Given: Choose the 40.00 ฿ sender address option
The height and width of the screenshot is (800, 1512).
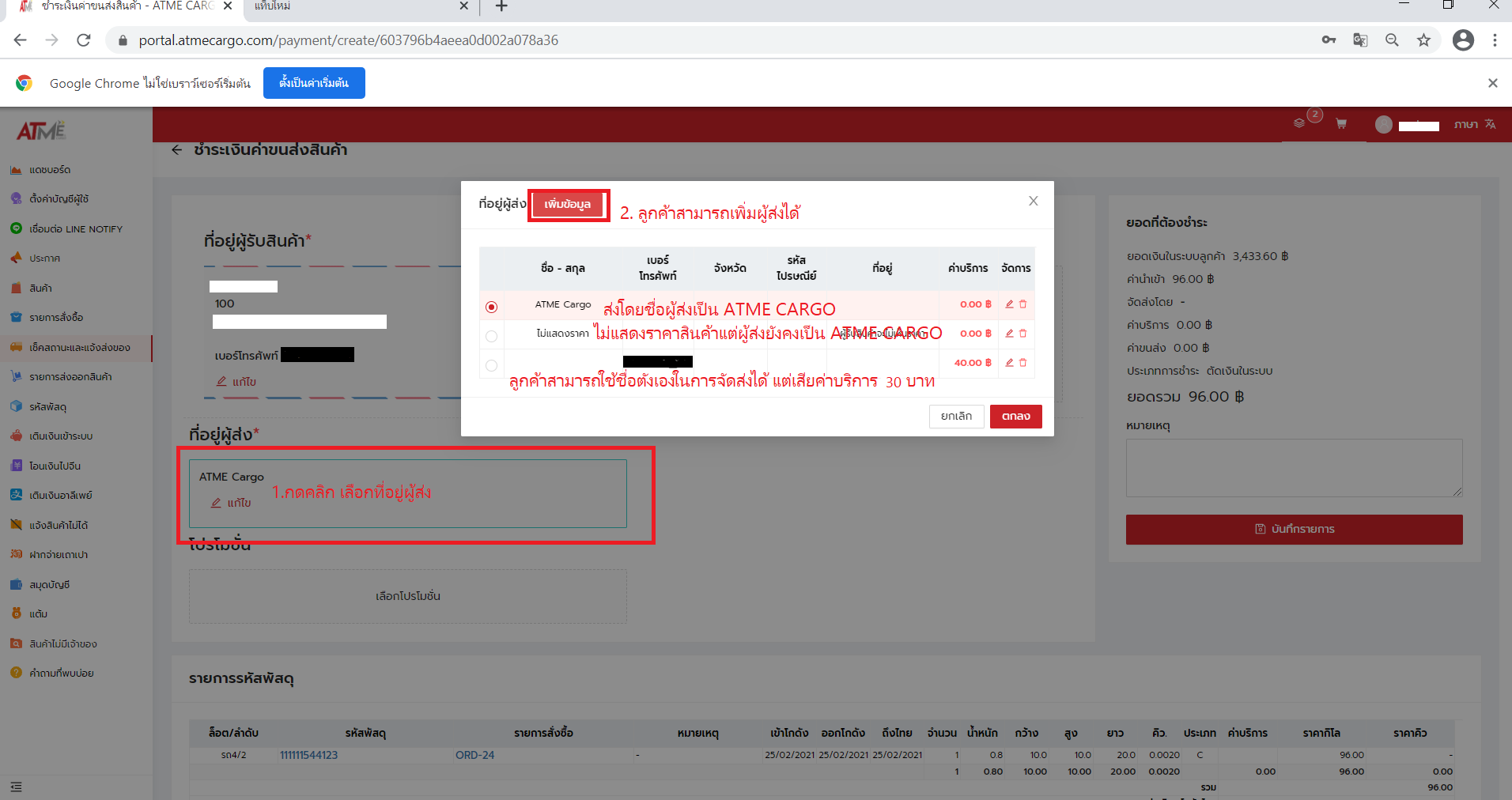Looking at the screenshot, I should (491, 364).
